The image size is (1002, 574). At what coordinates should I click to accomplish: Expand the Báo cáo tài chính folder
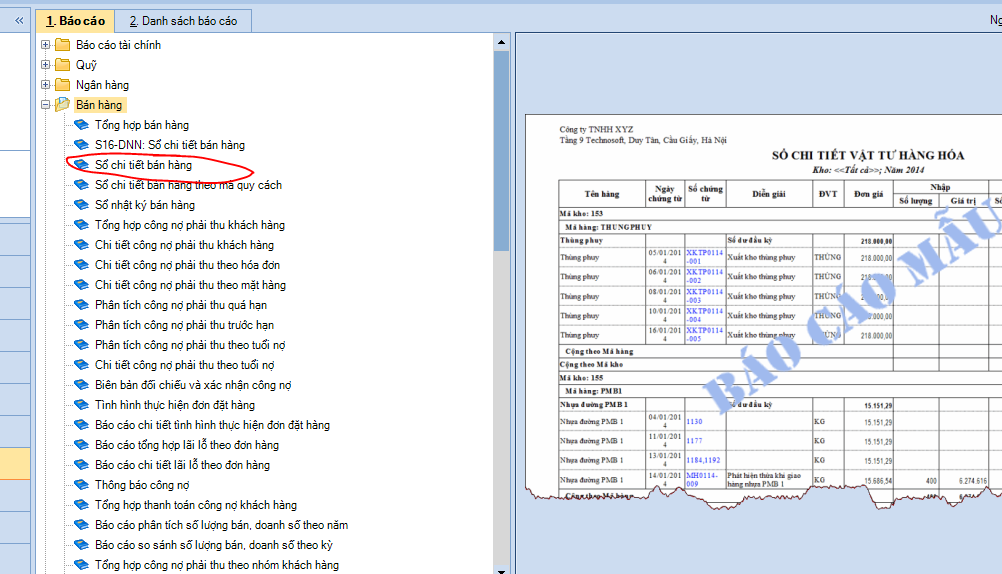coord(45,45)
